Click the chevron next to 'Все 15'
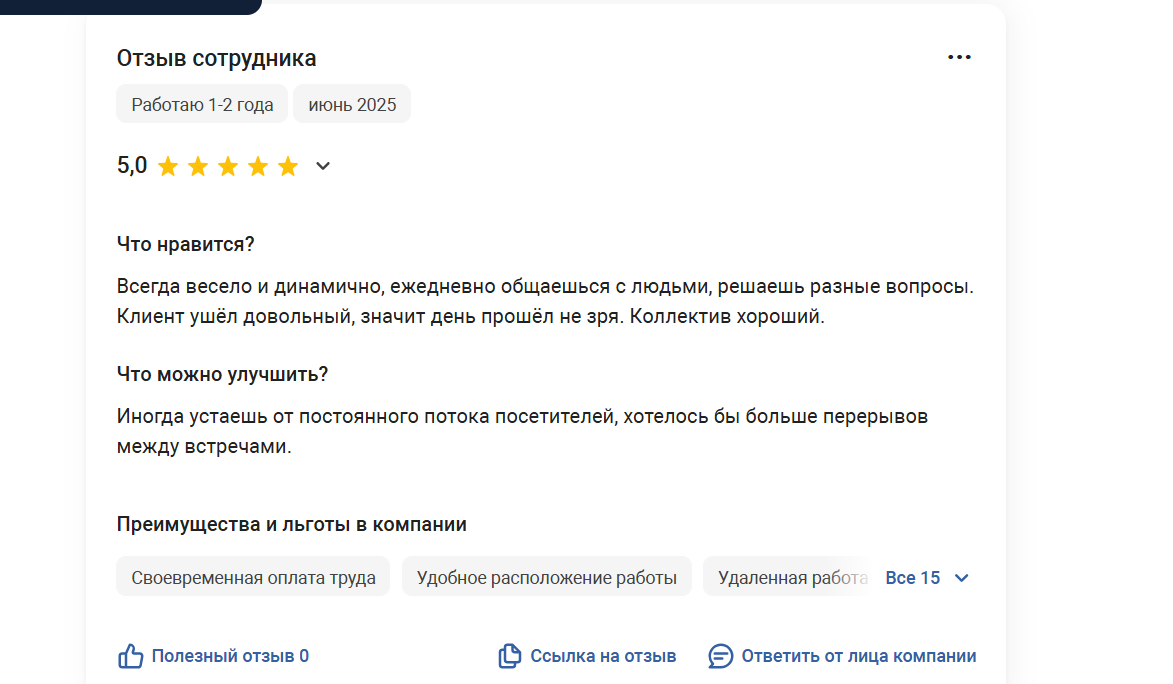1173x684 pixels. (x=961, y=578)
